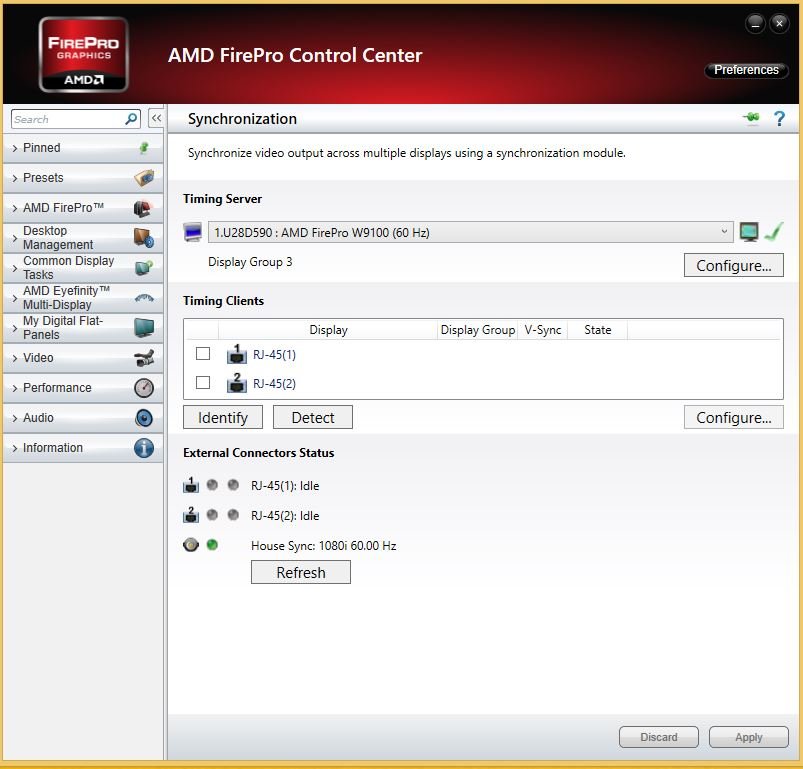The width and height of the screenshot is (803, 769).
Task: Open Preferences
Action: pos(746,70)
